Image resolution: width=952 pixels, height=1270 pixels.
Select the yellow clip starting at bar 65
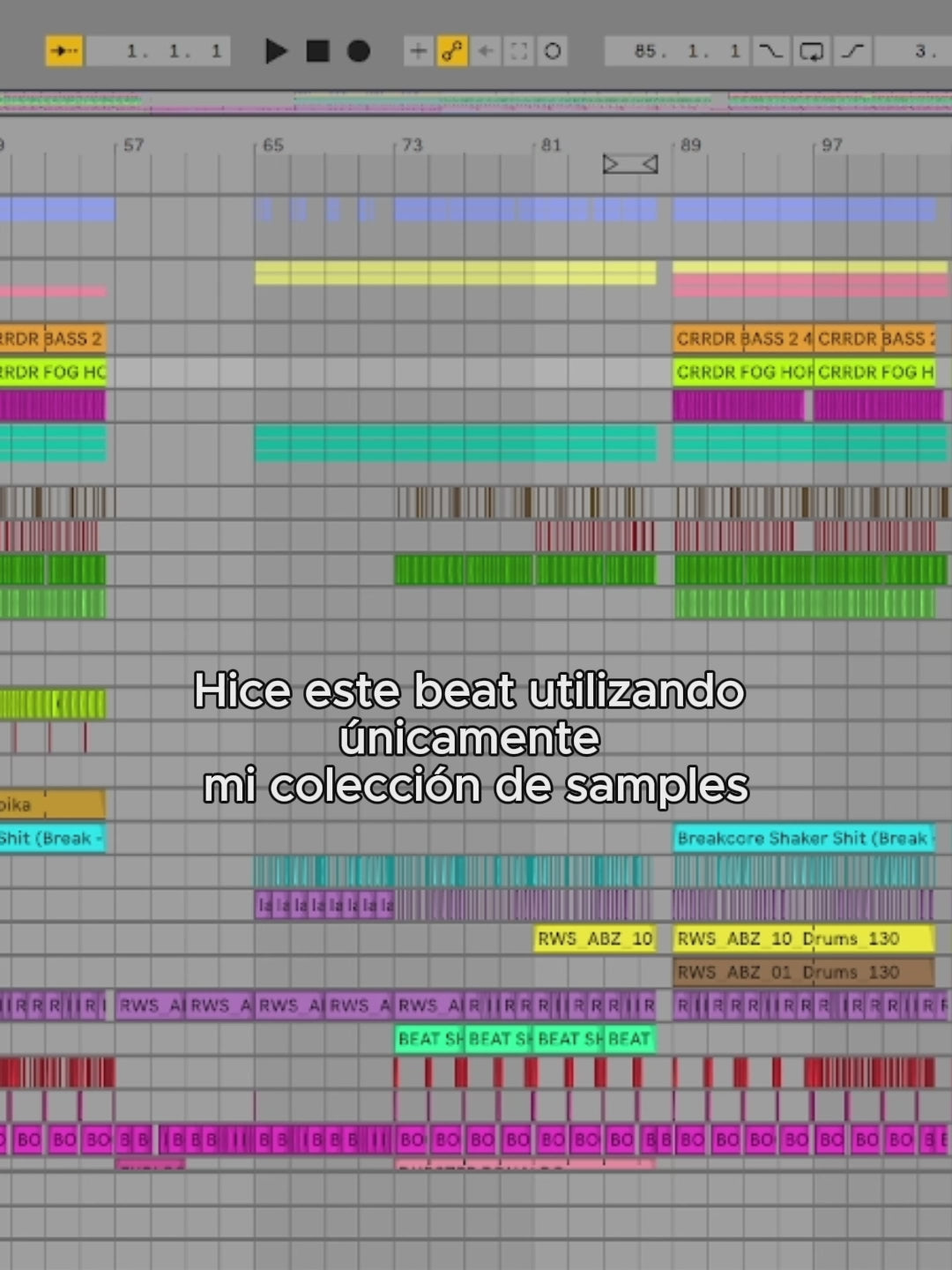click(456, 273)
